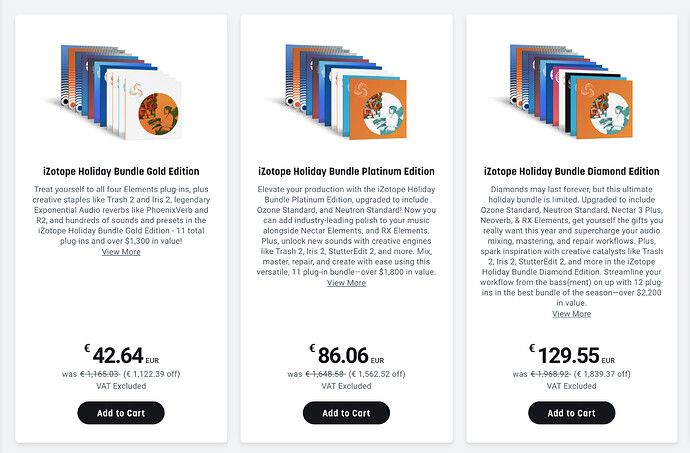Click the €129.55 price on Diamond card
The width and height of the screenshot is (690, 453).
pos(572,355)
